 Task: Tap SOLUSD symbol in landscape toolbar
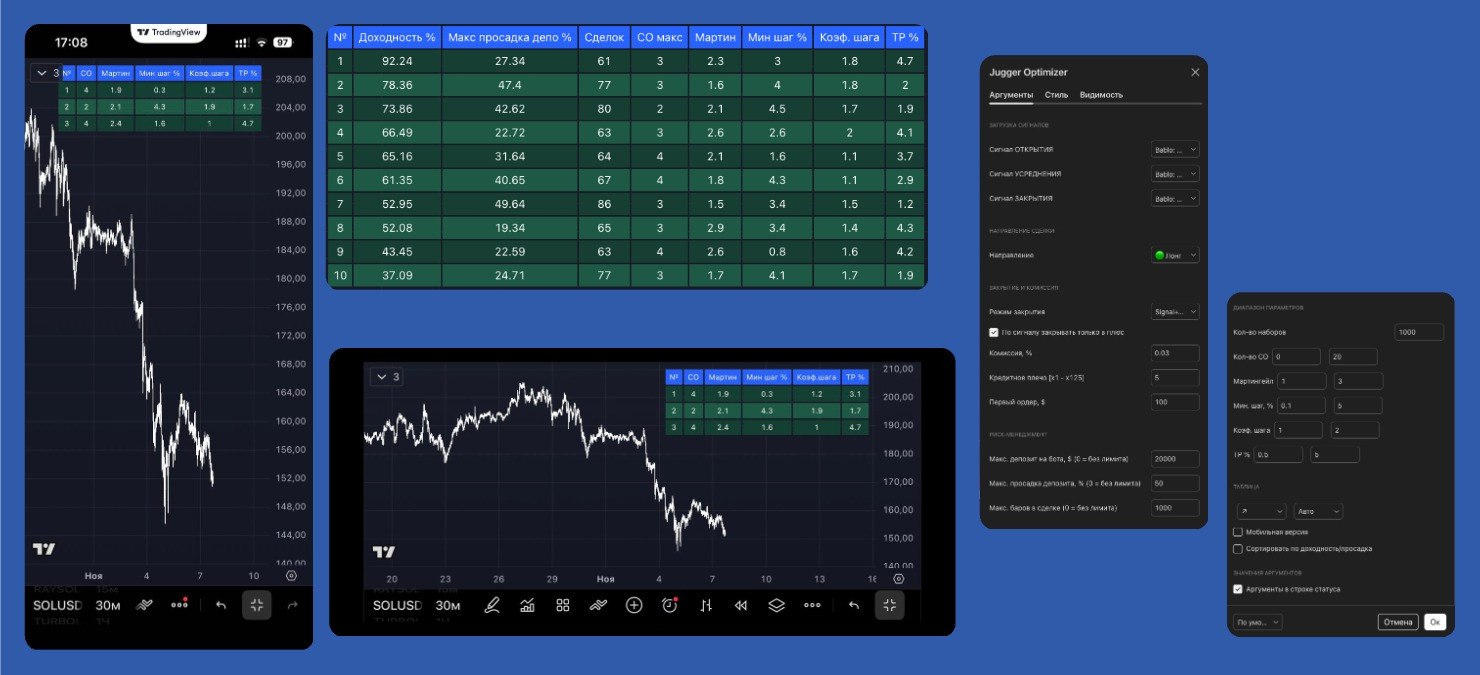click(397, 606)
